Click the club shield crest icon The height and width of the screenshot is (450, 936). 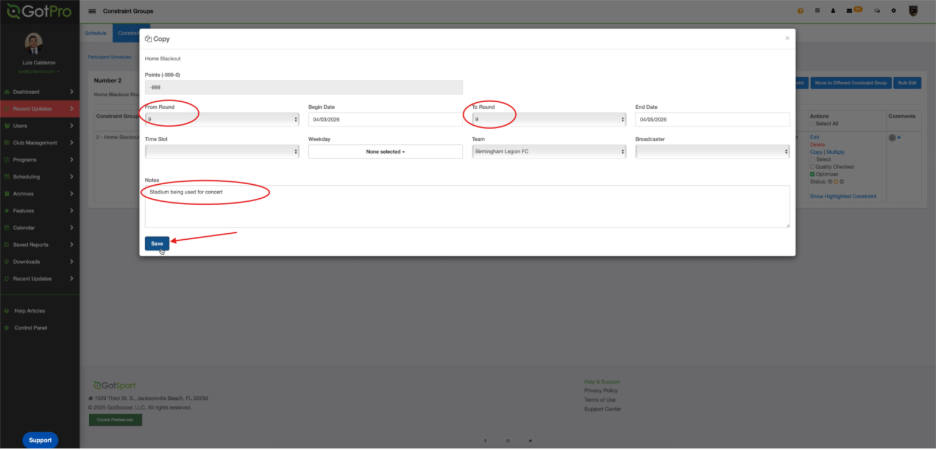point(913,10)
